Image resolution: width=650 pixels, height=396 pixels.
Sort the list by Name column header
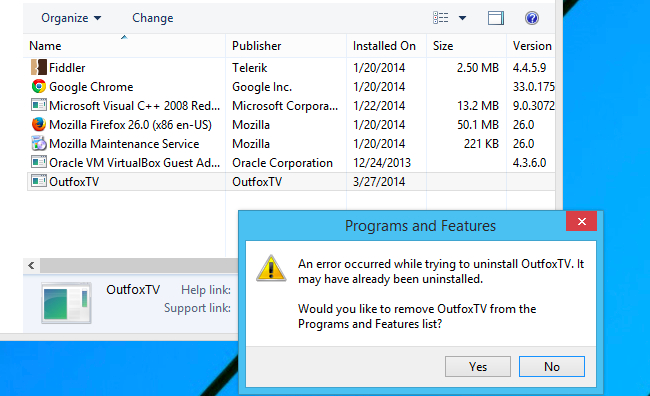tap(45, 46)
